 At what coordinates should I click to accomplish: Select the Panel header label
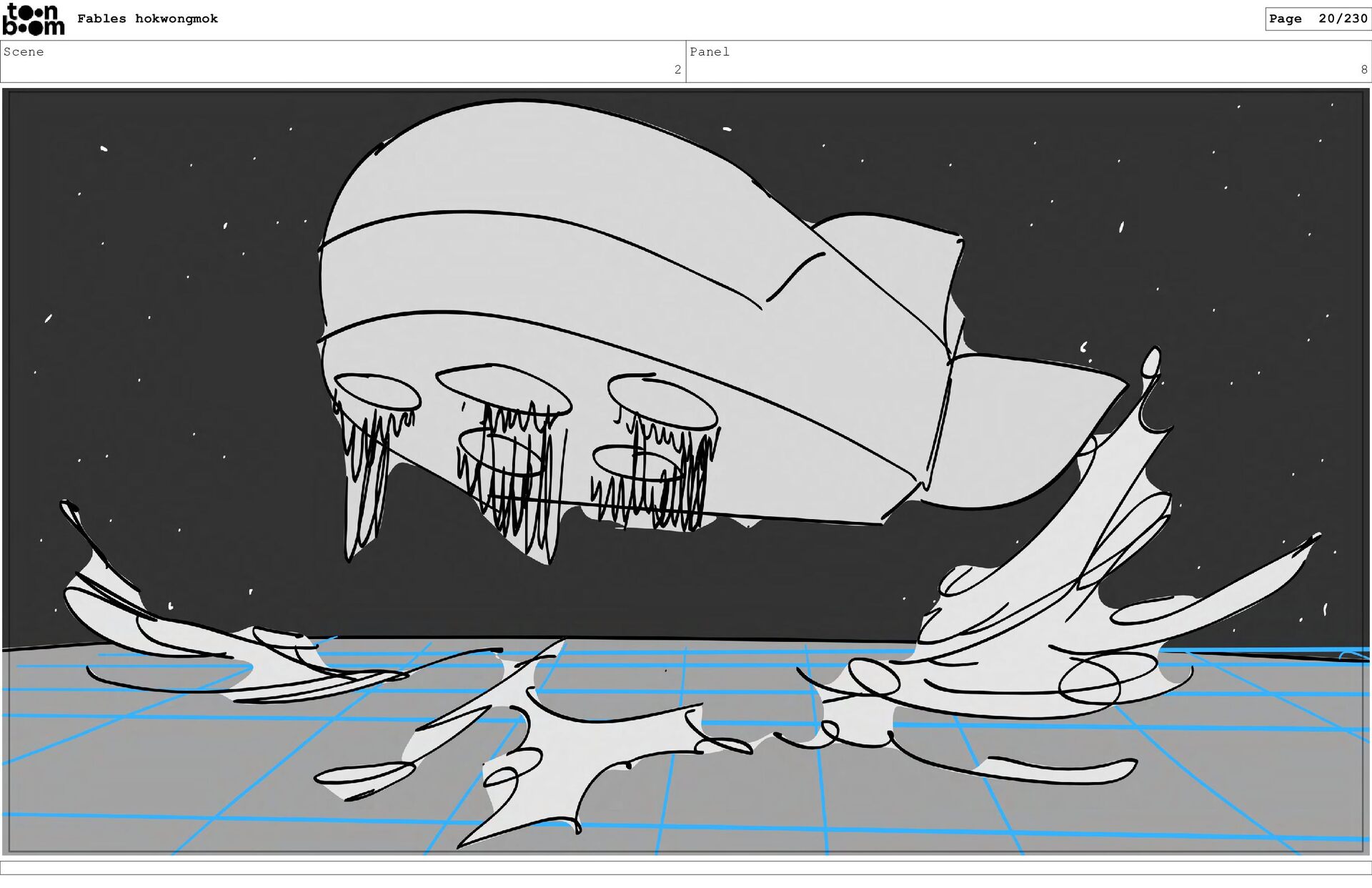(709, 51)
